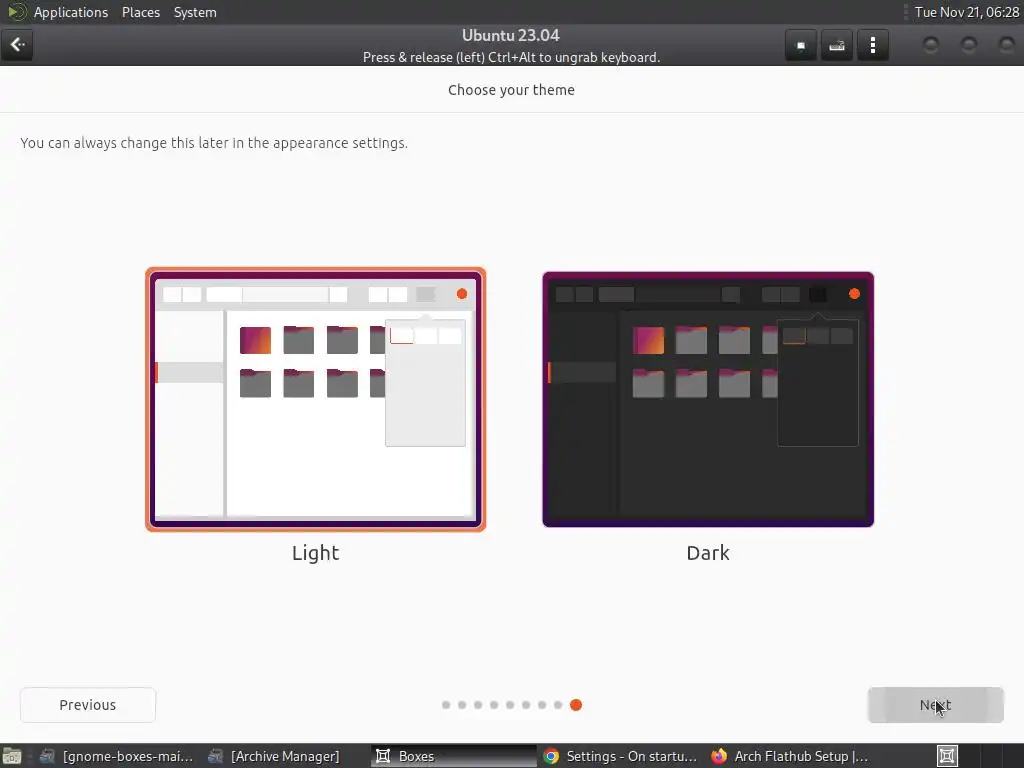
Task: Click the show desktop icon in taskbar
Action: click(x=12, y=756)
